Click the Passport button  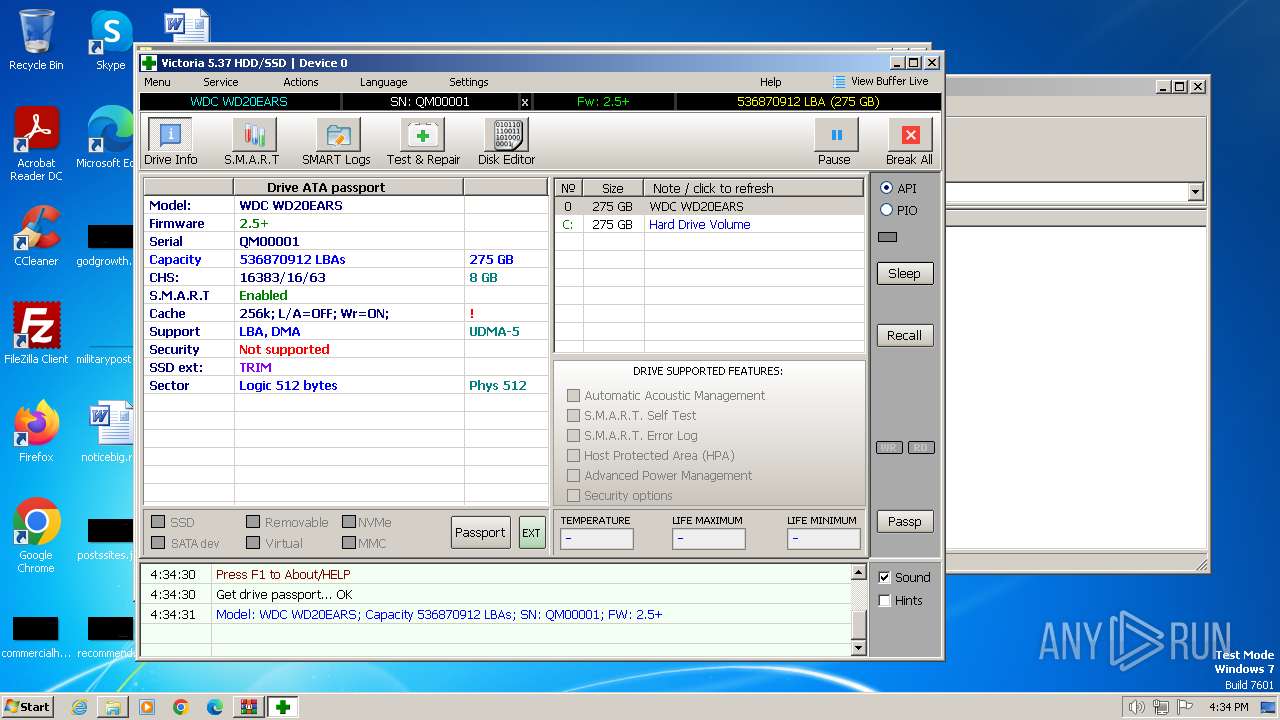click(x=480, y=532)
